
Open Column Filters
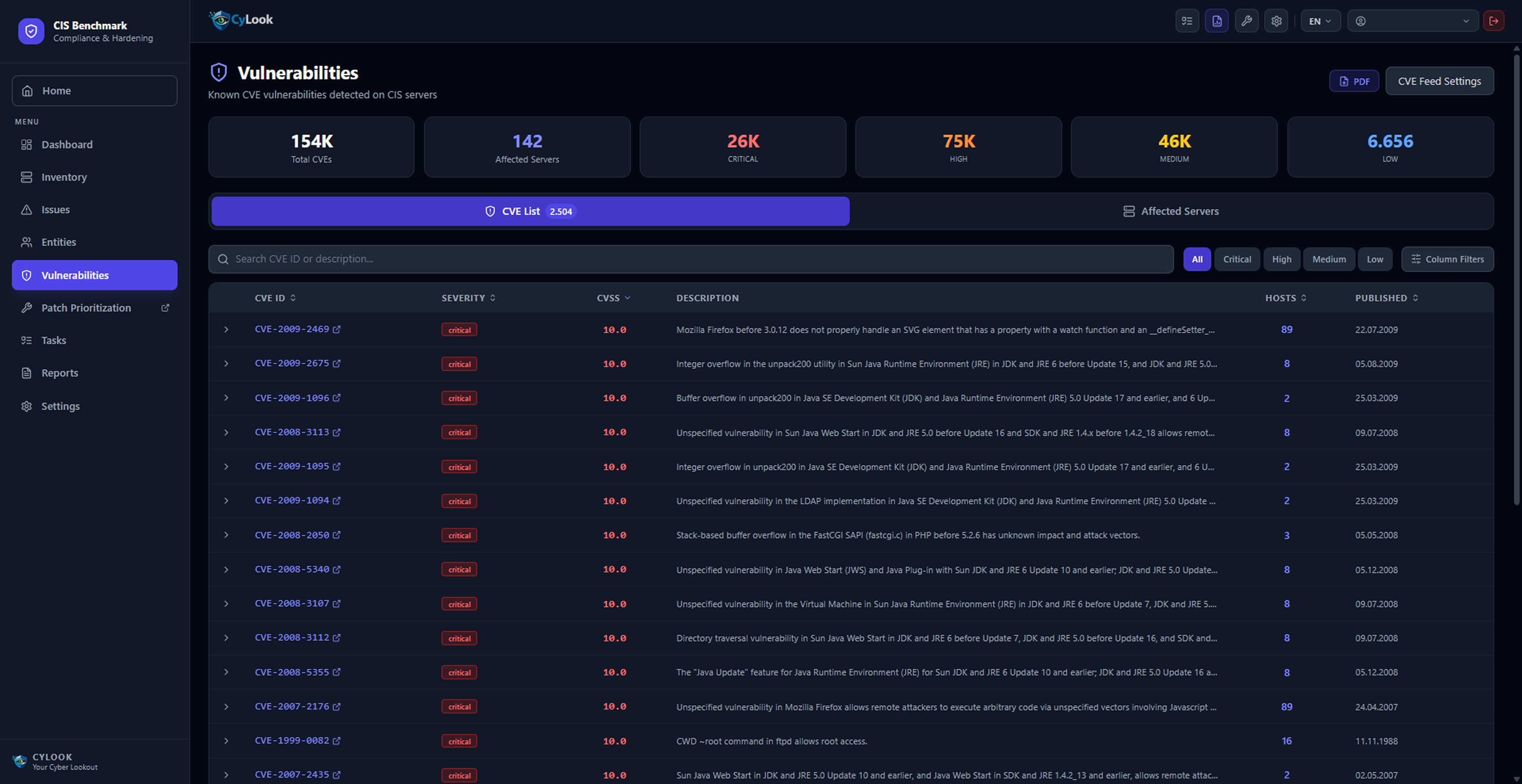[x=1447, y=259]
